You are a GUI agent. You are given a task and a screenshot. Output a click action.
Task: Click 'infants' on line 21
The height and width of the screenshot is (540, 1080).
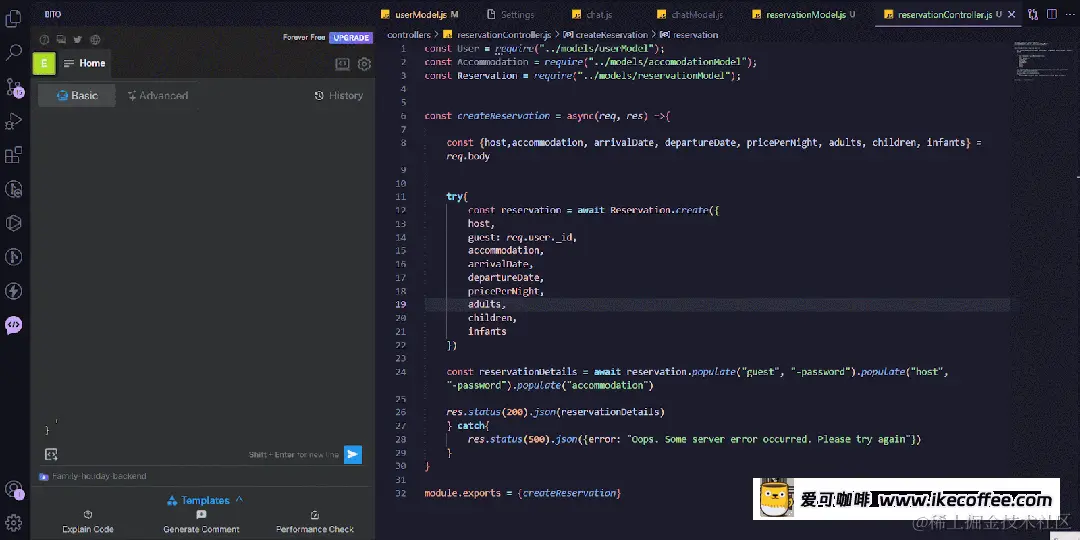pos(487,331)
